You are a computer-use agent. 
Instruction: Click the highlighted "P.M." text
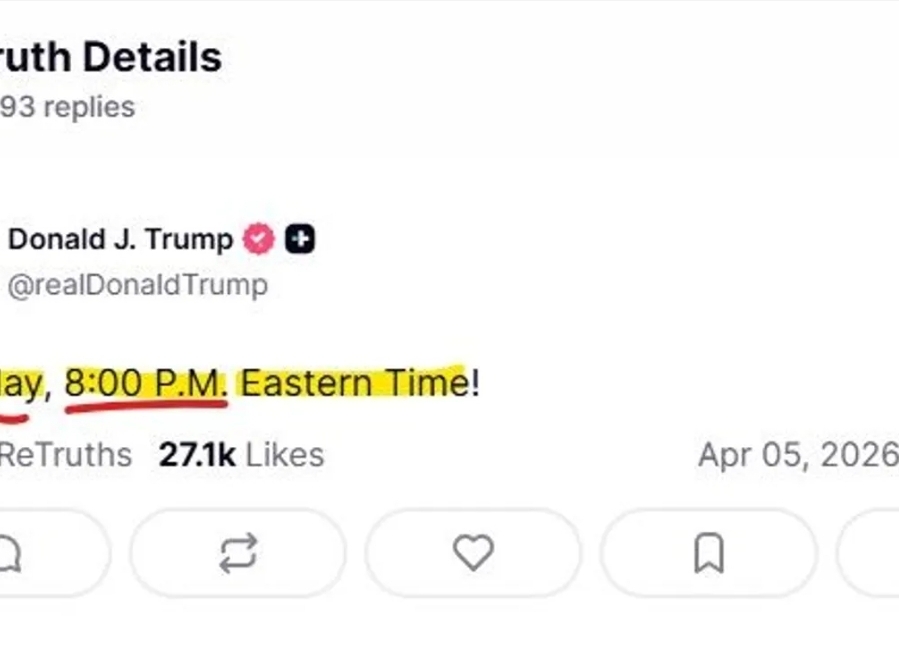pos(190,384)
